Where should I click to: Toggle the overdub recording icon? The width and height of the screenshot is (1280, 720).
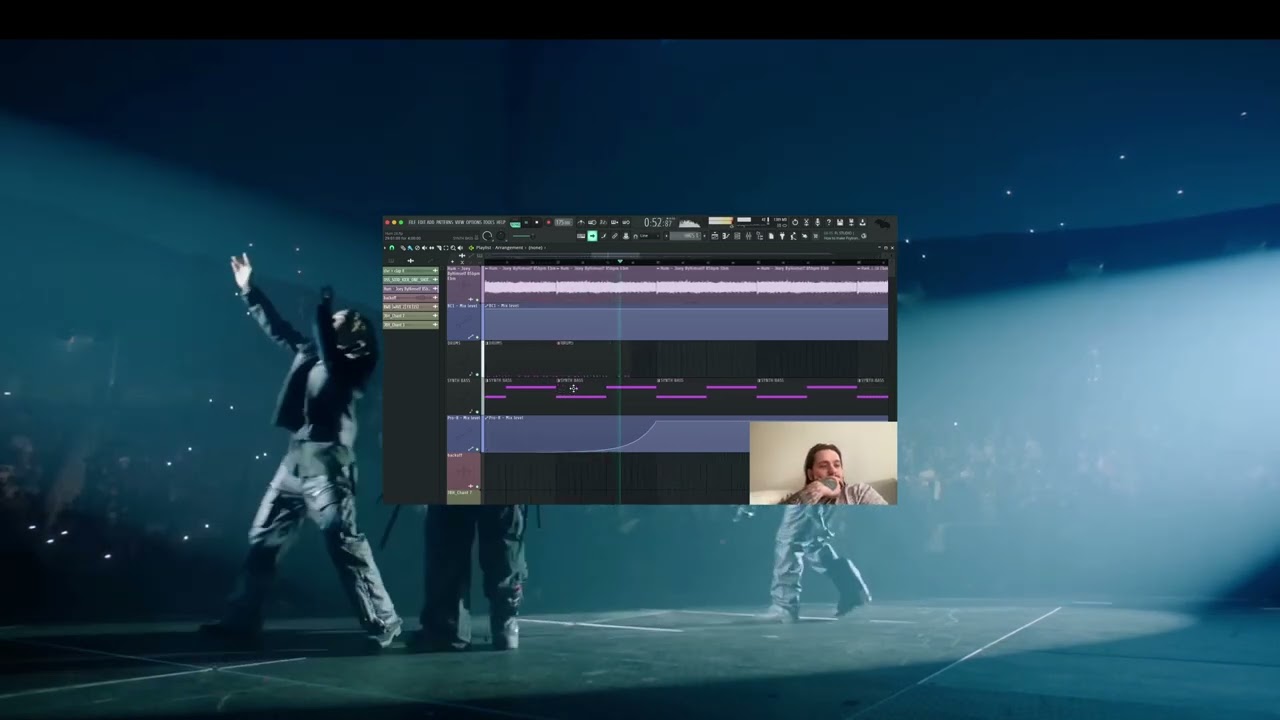click(x=614, y=222)
